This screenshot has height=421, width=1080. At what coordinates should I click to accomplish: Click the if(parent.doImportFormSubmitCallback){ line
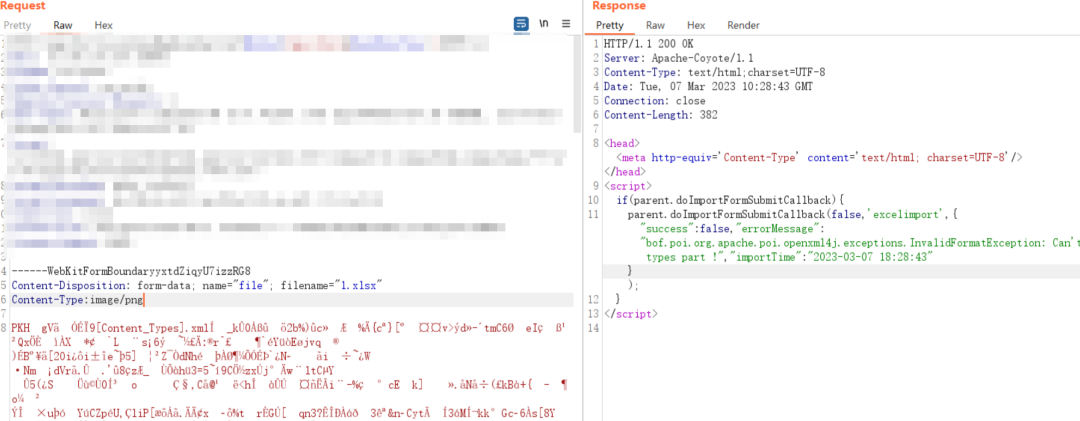731,200
